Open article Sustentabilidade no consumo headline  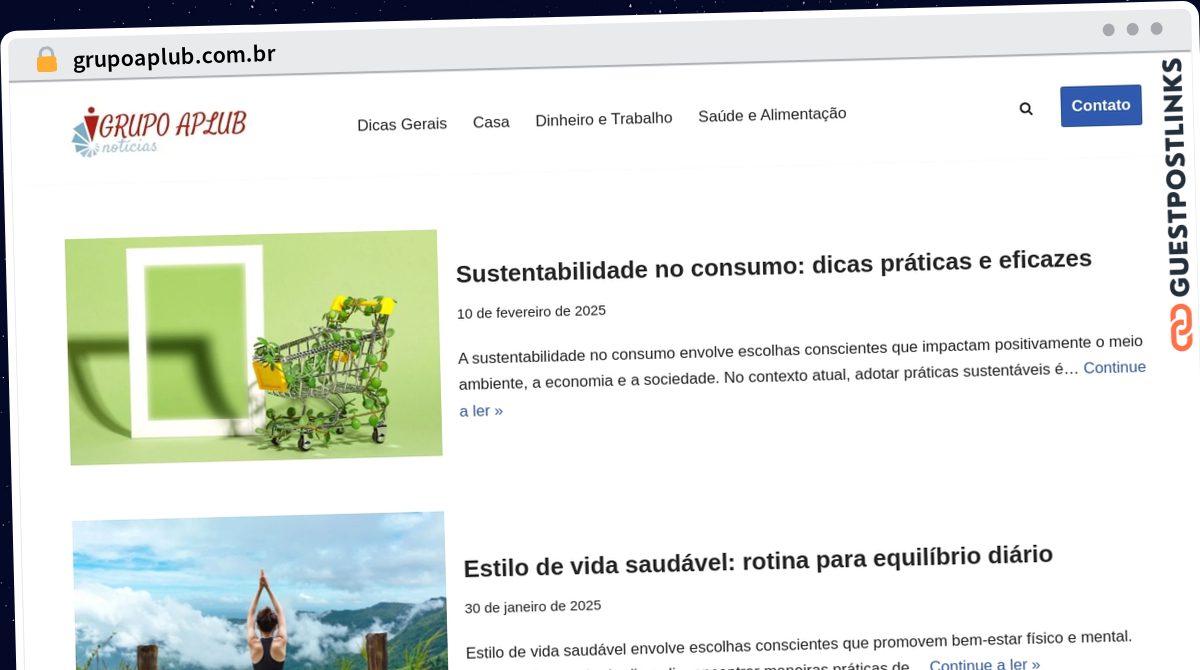[773, 266]
